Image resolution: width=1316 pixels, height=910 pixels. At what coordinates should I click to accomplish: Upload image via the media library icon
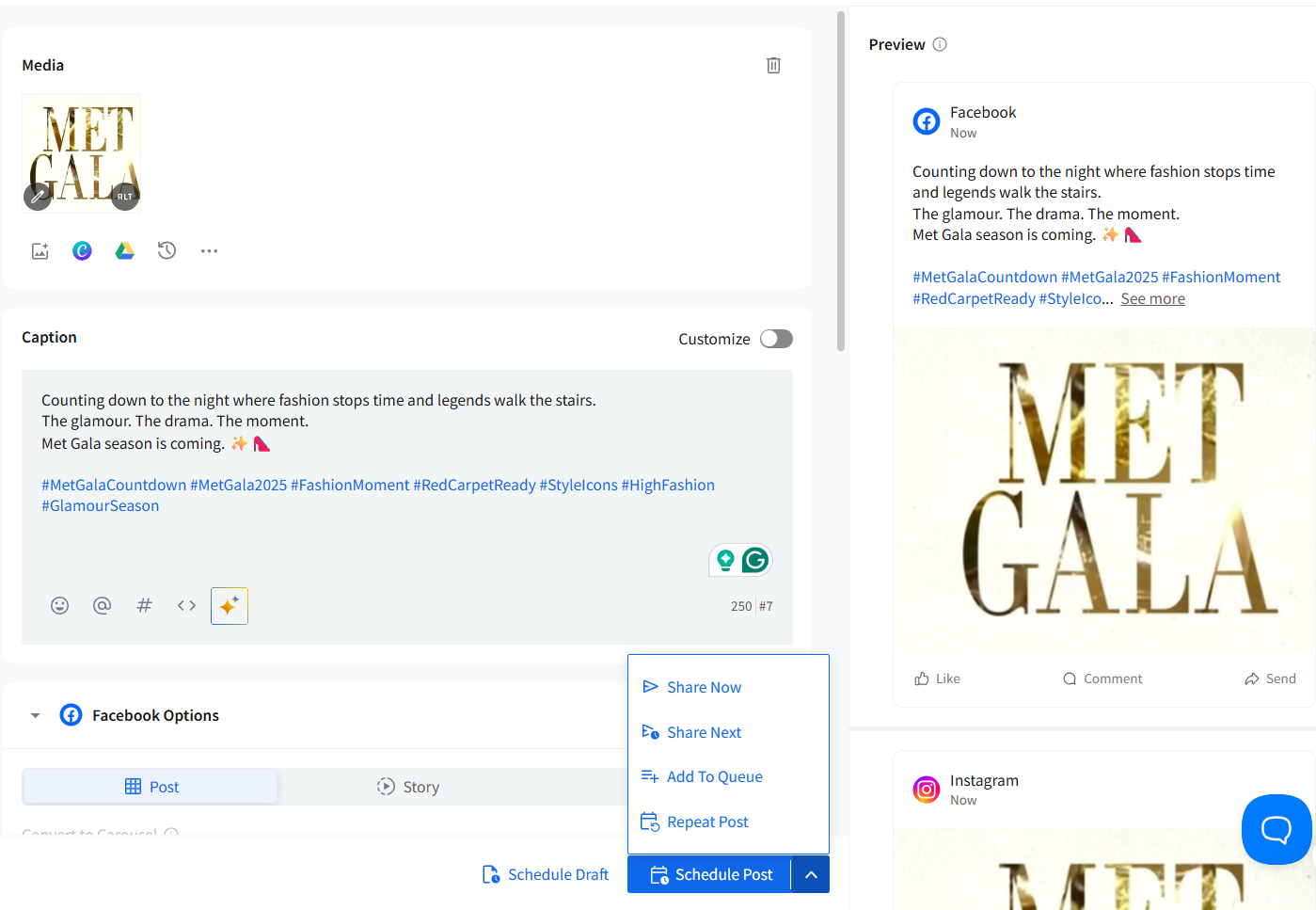pyautogui.click(x=40, y=250)
